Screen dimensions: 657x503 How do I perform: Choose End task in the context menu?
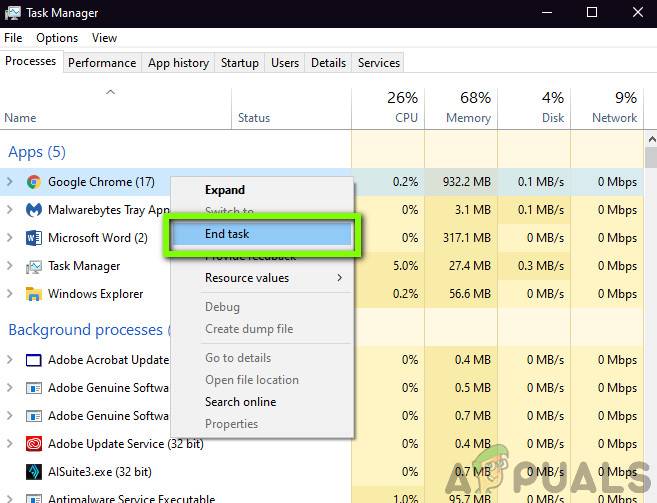(x=262, y=234)
